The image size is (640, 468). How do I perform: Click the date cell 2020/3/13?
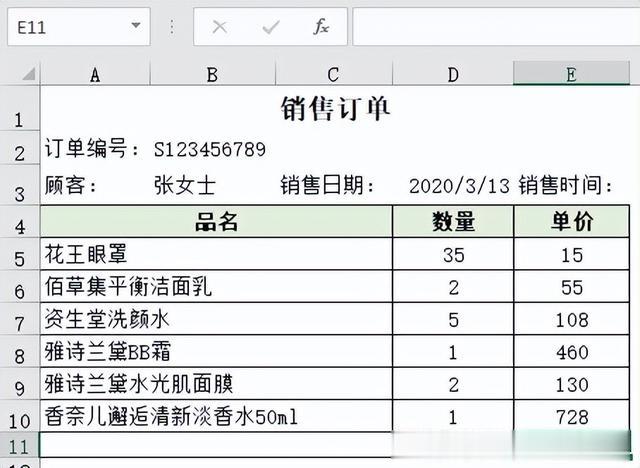tap(460, 186)
